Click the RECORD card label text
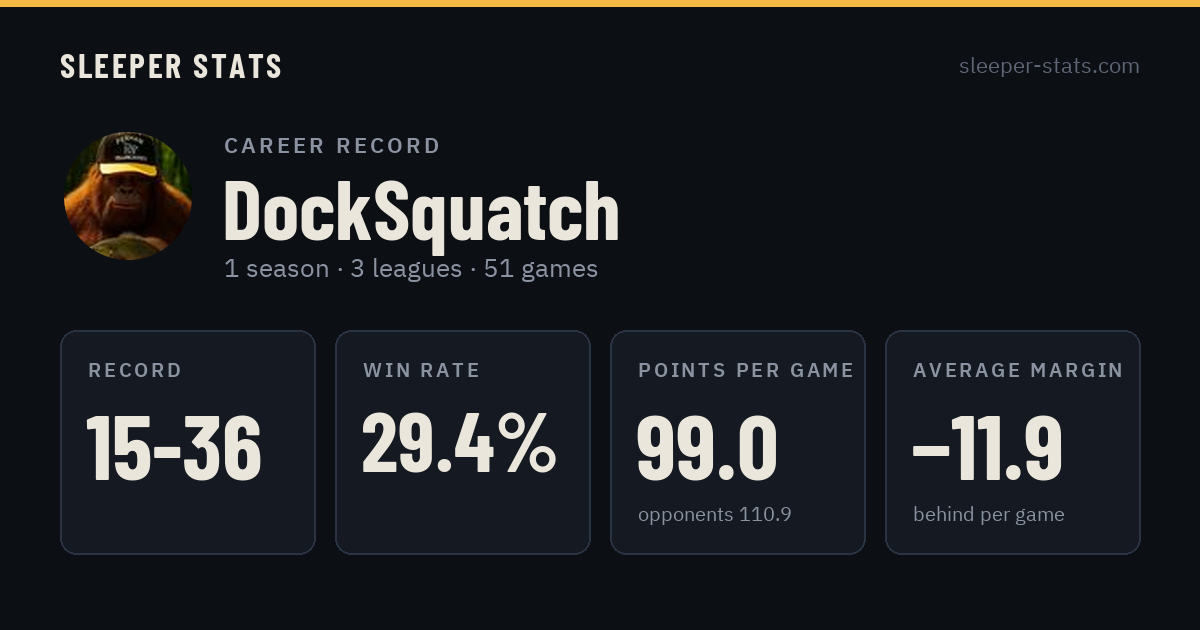The width and height of the screenshot is (1200, 630). pos(135,371)
